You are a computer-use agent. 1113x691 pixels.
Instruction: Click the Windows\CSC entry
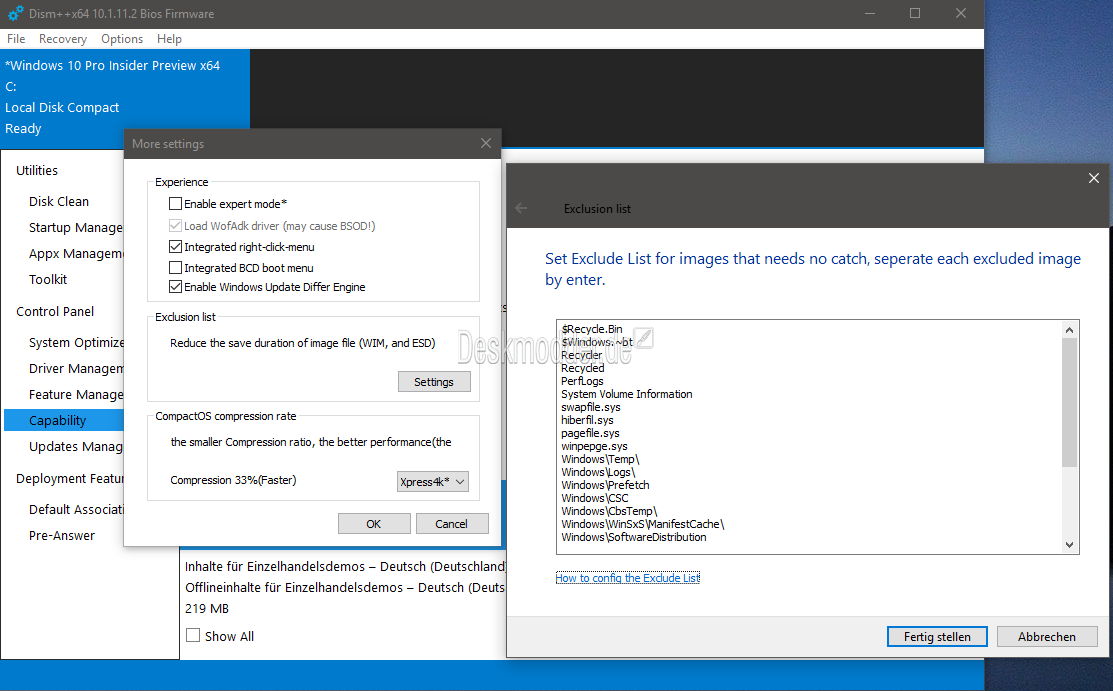(595, 498)
